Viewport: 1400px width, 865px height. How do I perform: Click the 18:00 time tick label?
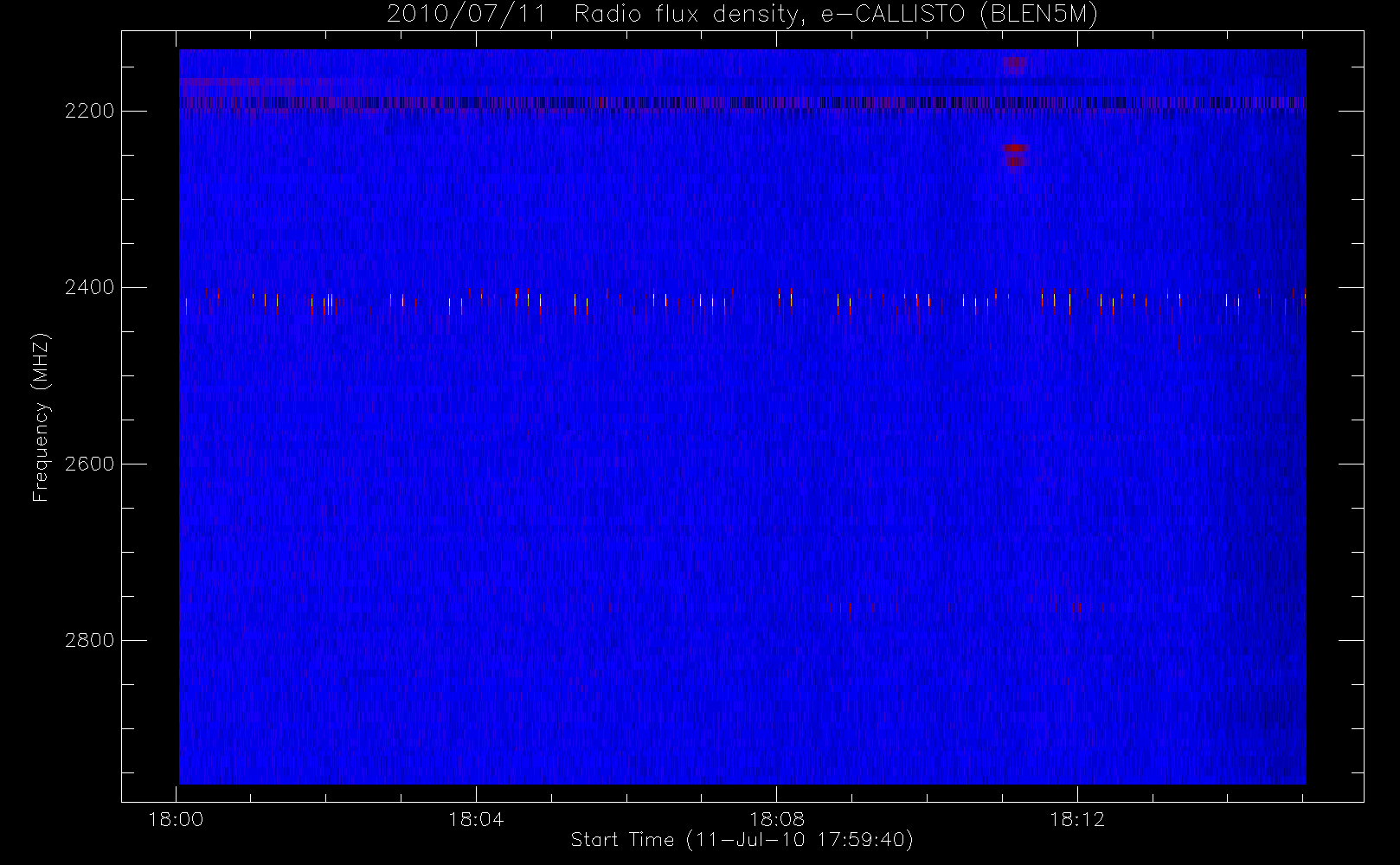tap(177, 819)
